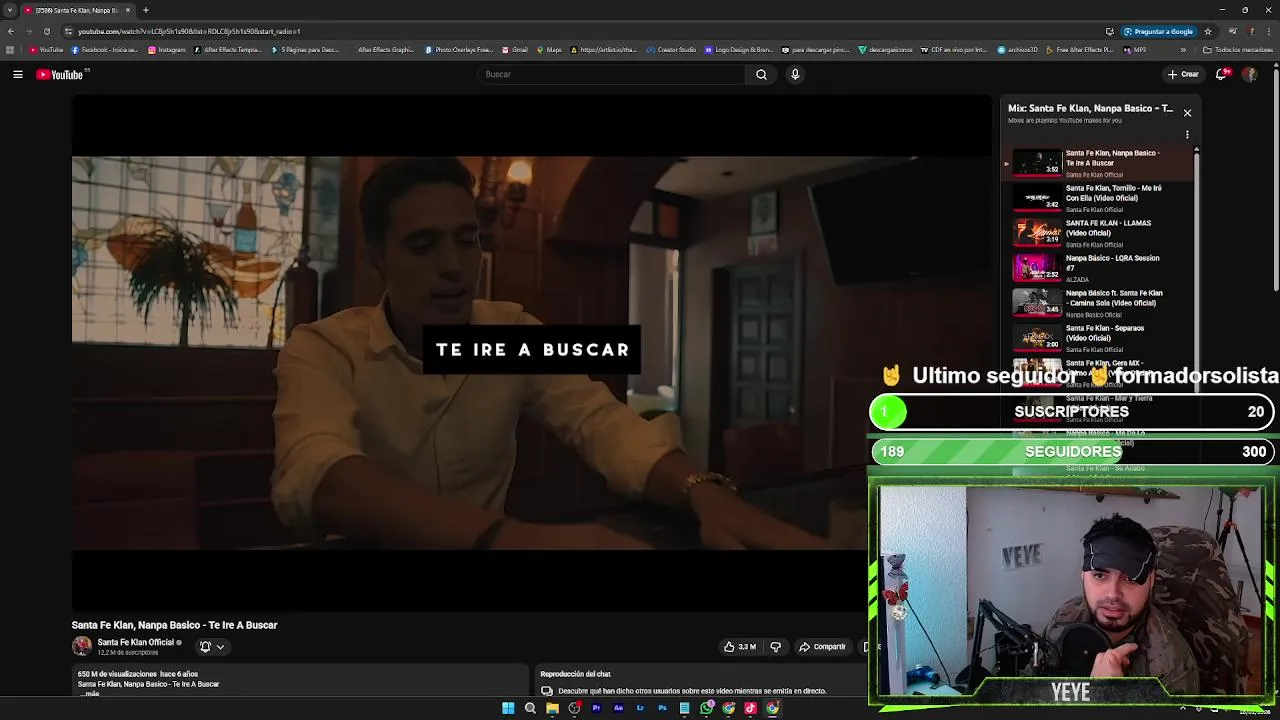Select current Te Ire A Buscar playlist item

1100,162
